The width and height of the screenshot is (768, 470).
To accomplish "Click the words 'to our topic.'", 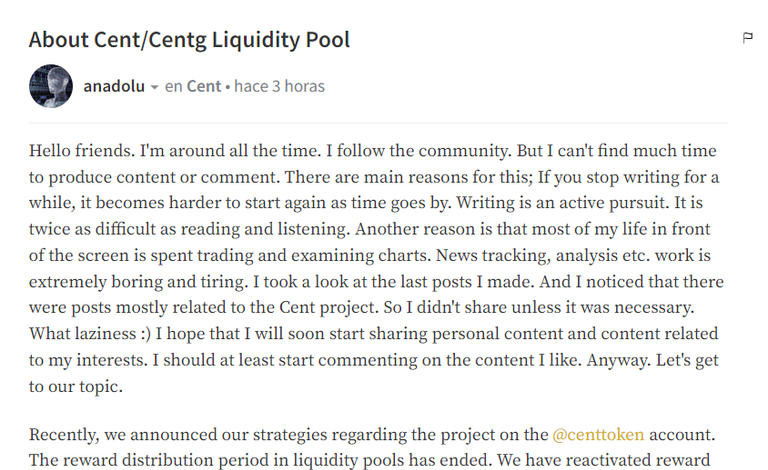I will coord(76,386).
